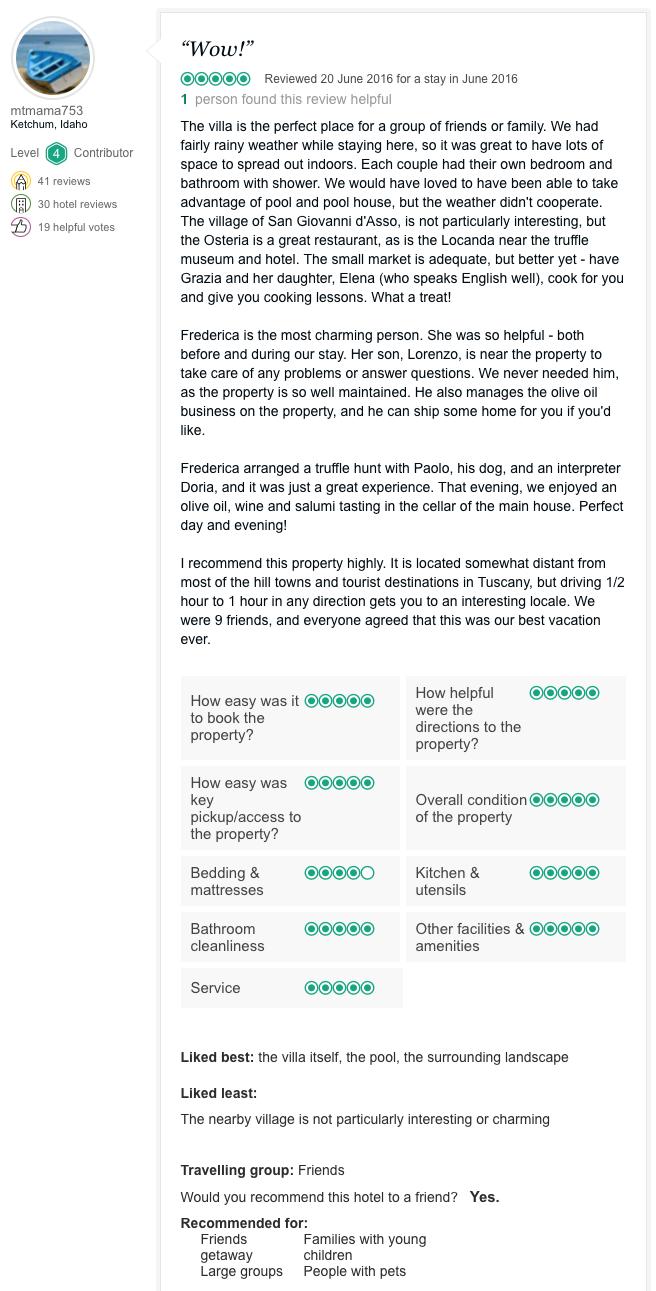Open the 41 reviews link
Screen dimensions: 656x1291
click(x=64, y=181)
